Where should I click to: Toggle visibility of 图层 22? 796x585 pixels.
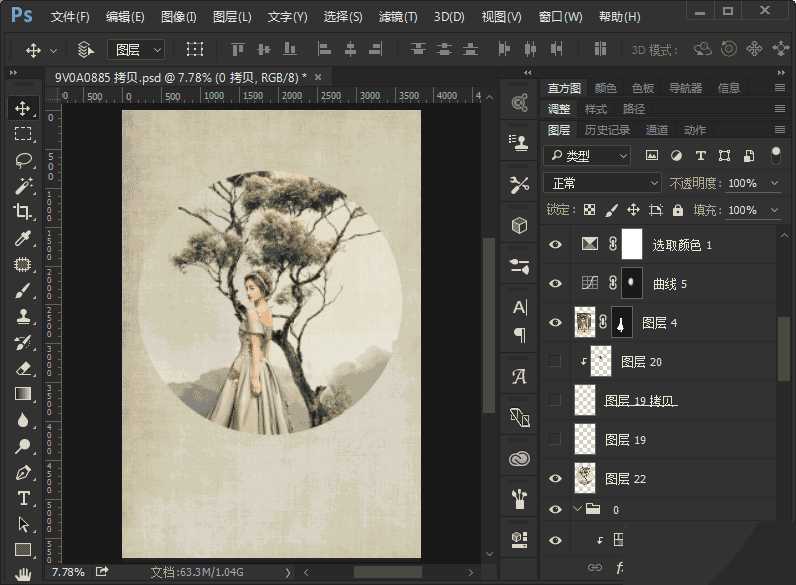pos(556,478)
